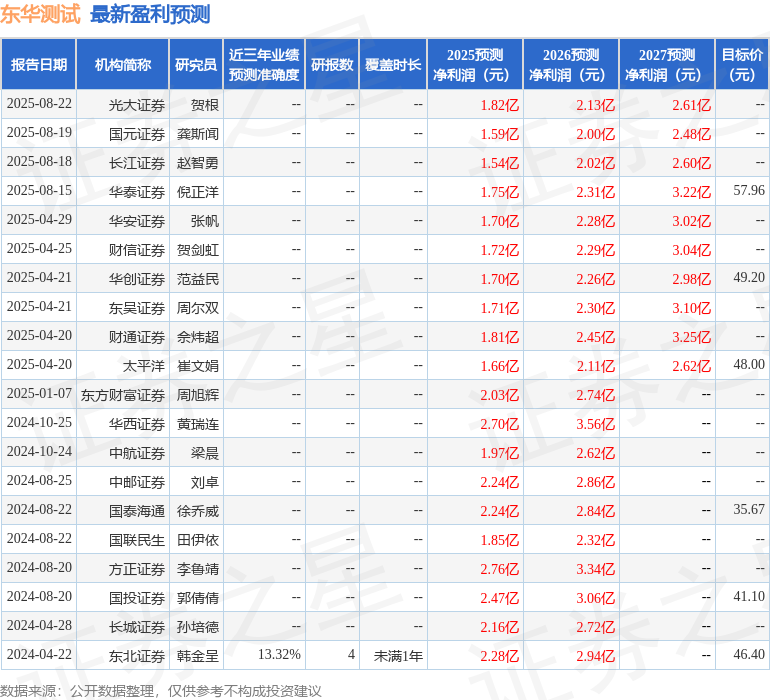Viewport: 770px width, 700px height.
Task: Click the 目标价 column header
Action: (x=742, y=64)
